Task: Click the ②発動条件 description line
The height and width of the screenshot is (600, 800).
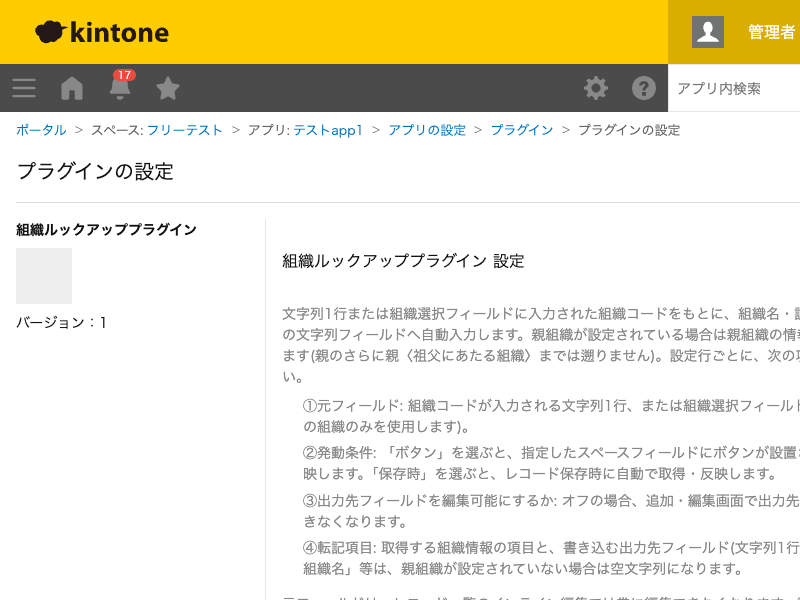Action: point(551,463)
